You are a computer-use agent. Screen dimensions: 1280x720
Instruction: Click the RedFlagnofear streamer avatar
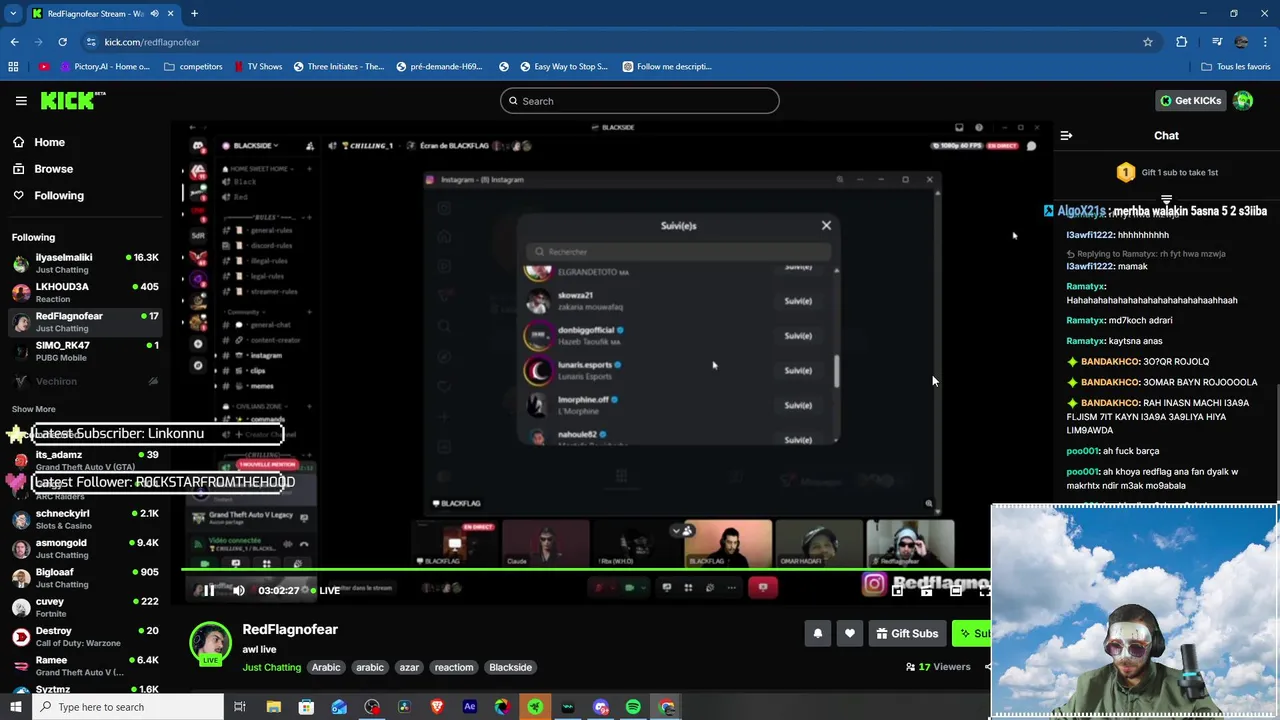click(x=211, y=643)
